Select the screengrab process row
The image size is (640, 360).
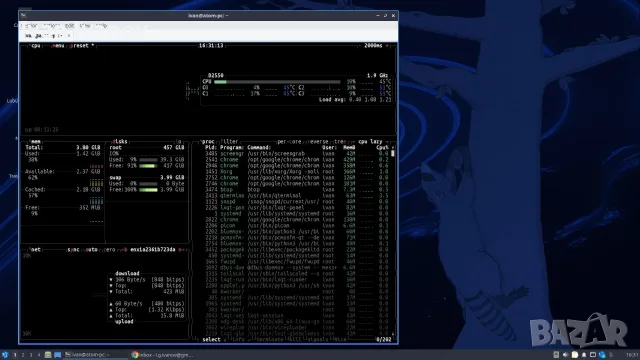tap(297, 153)
